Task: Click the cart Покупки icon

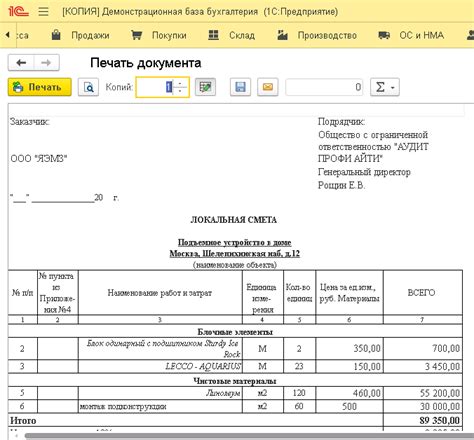Action: (x=136, y=35)
